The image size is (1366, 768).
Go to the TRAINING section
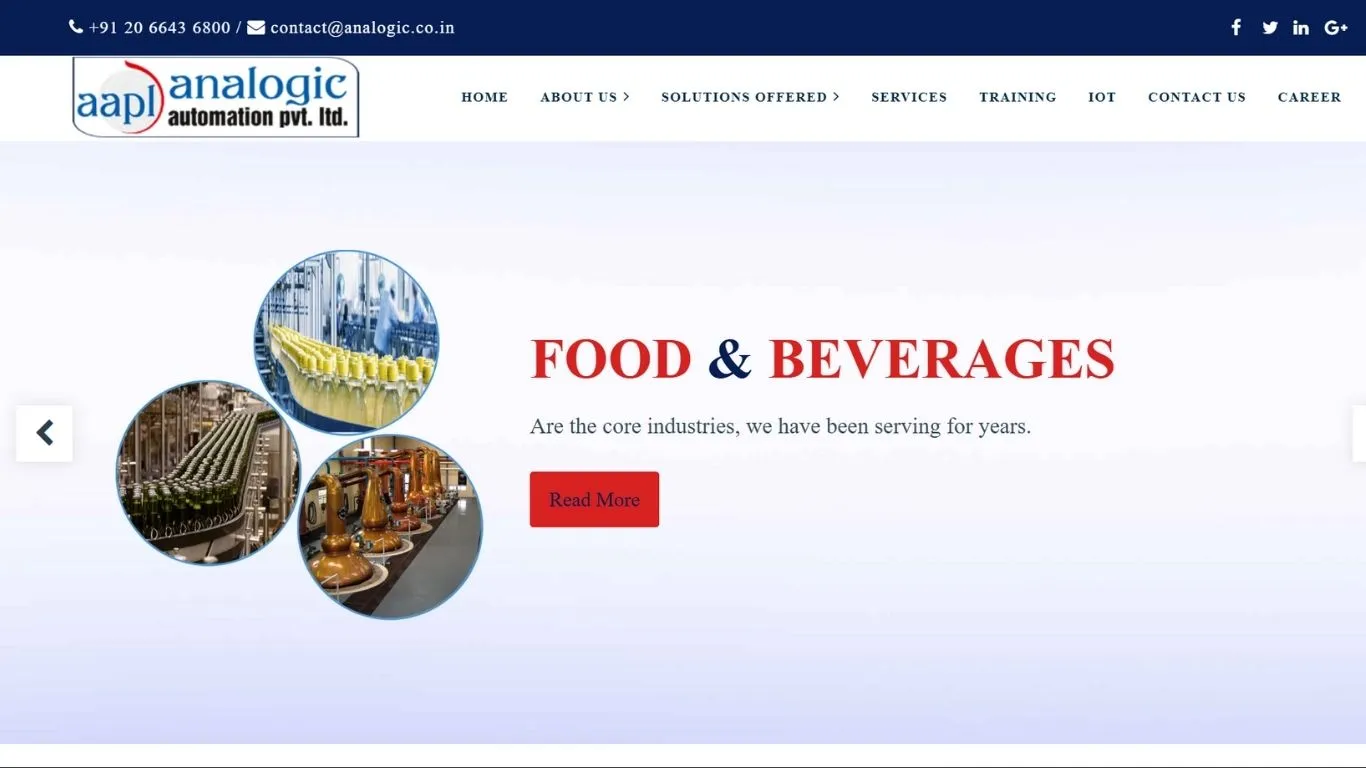pyautogui.click(x=1017, y=97)
